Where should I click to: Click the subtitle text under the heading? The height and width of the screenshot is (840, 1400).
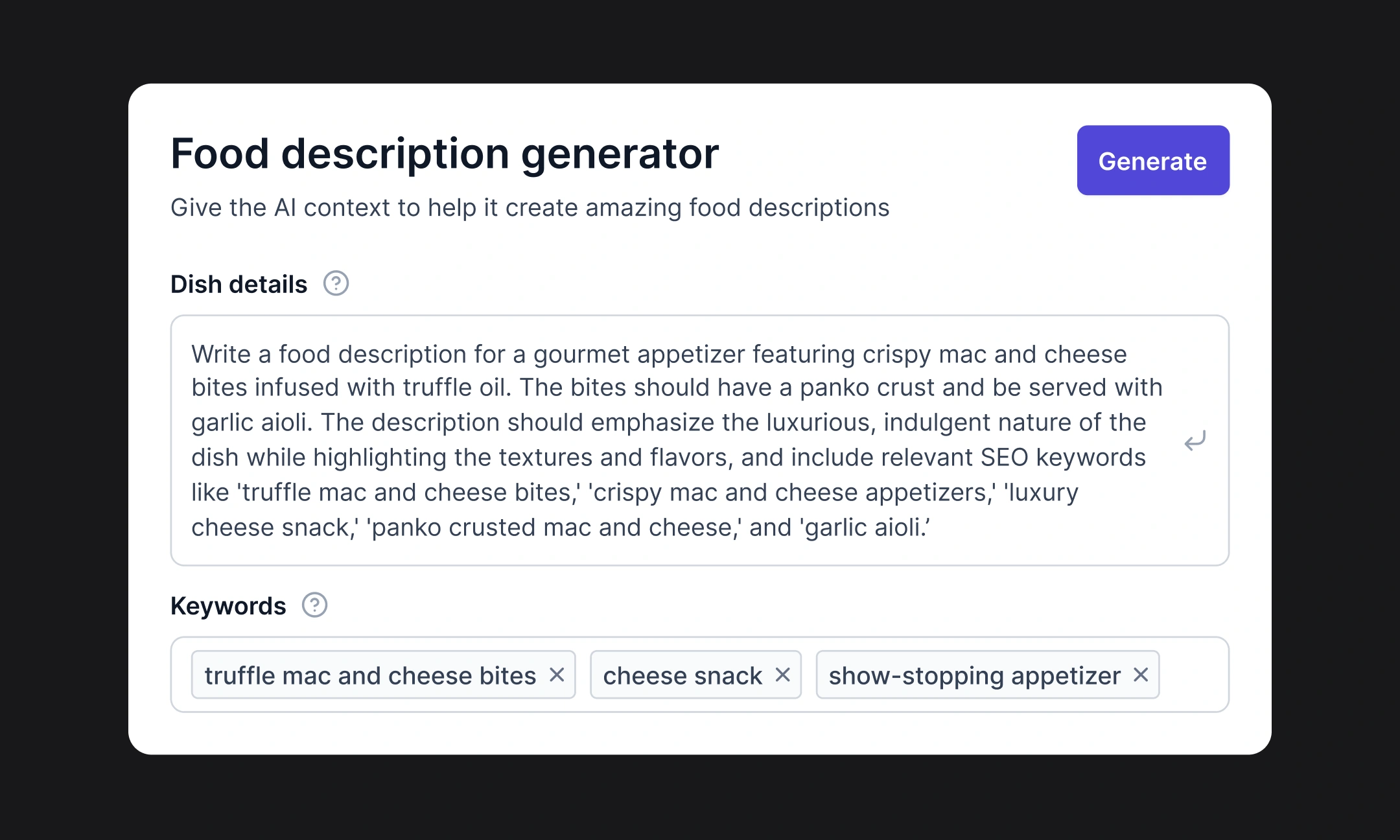click(530, 207)
